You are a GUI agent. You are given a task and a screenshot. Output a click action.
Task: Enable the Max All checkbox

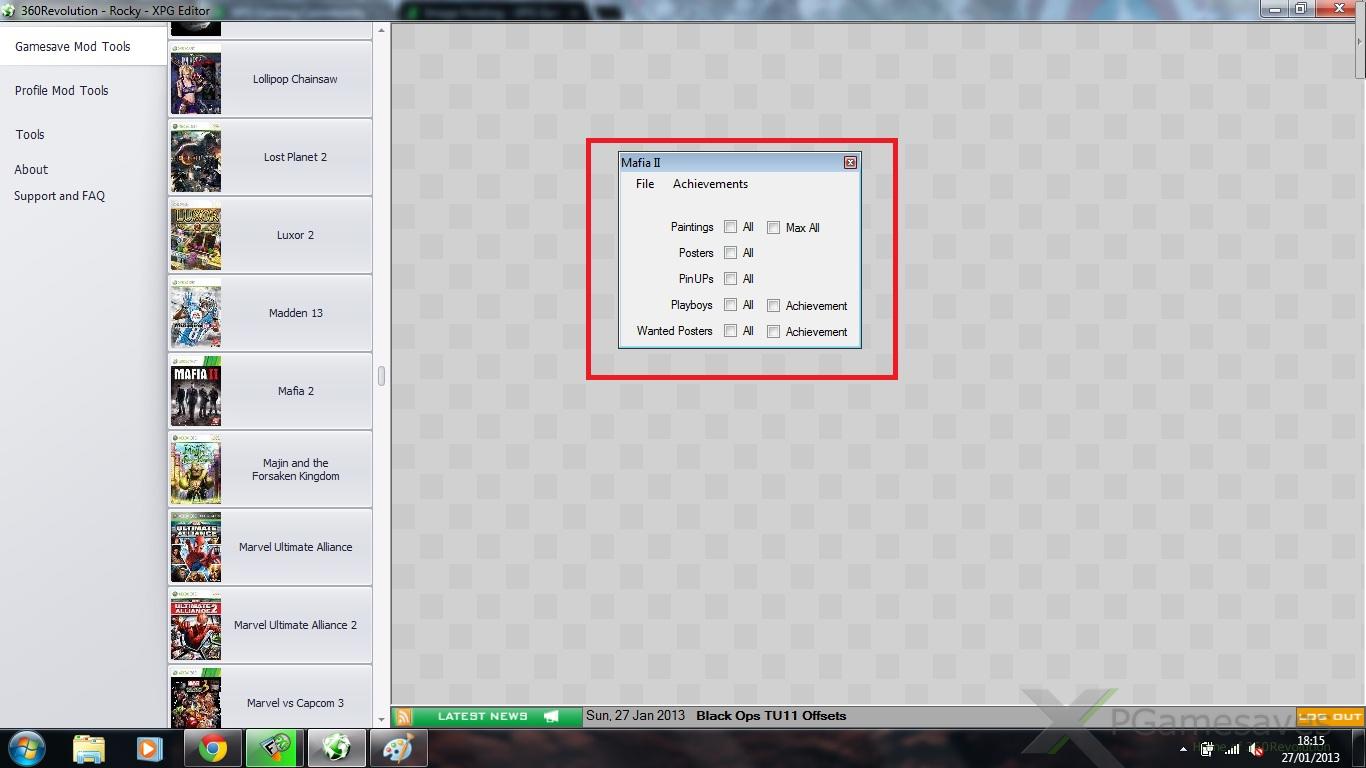click(x=773, y=228)
